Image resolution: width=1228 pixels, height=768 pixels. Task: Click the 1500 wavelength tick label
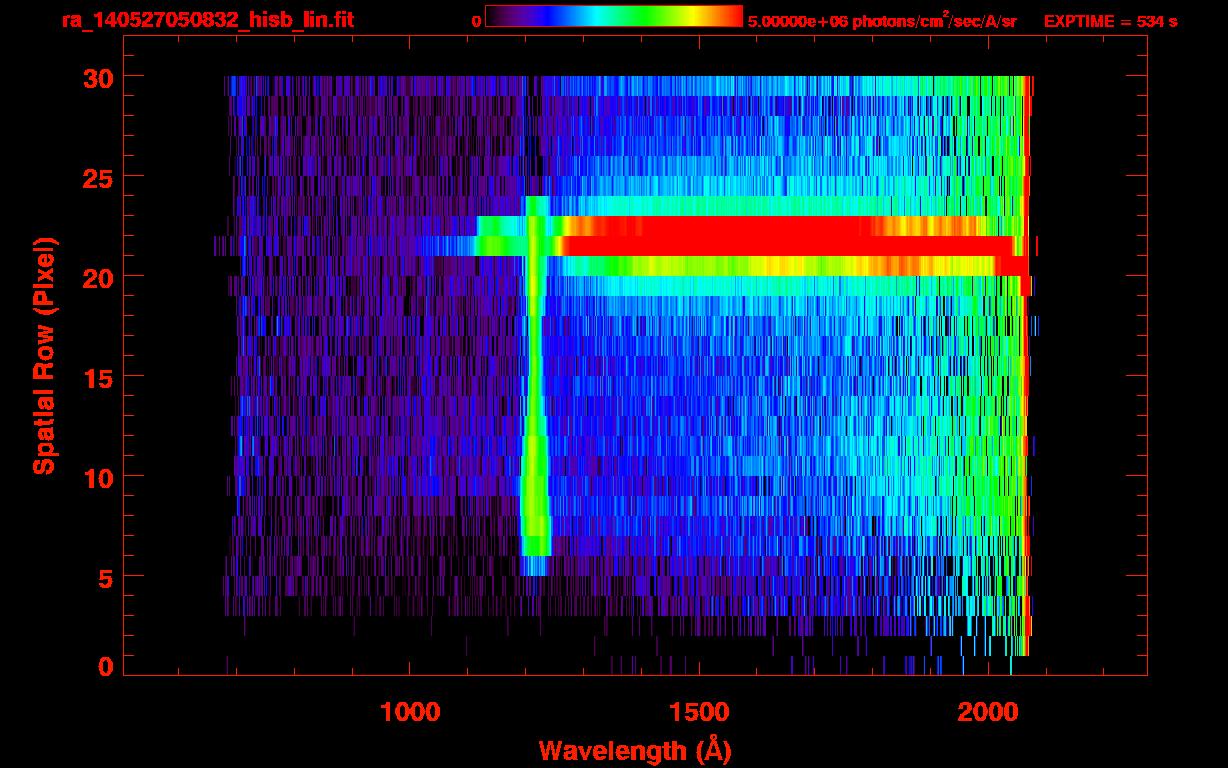pyautogui.click(x=699, y=711)
